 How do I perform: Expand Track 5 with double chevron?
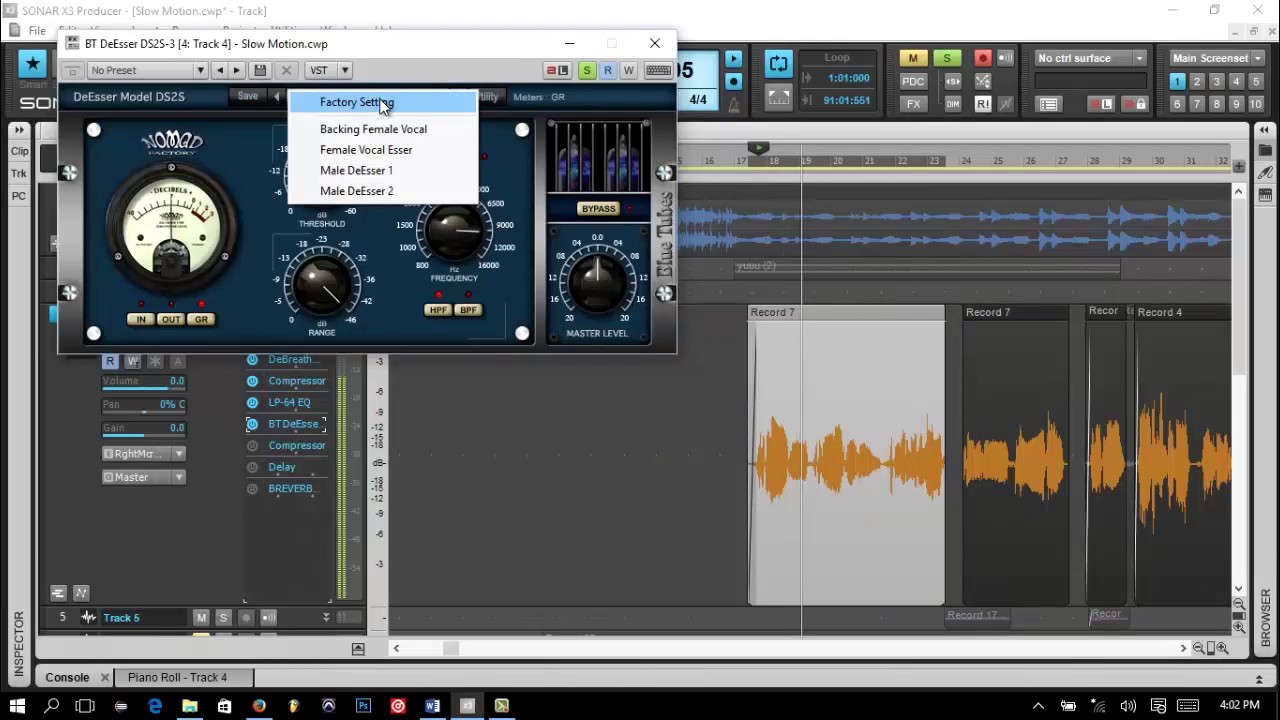coord(326,618)
